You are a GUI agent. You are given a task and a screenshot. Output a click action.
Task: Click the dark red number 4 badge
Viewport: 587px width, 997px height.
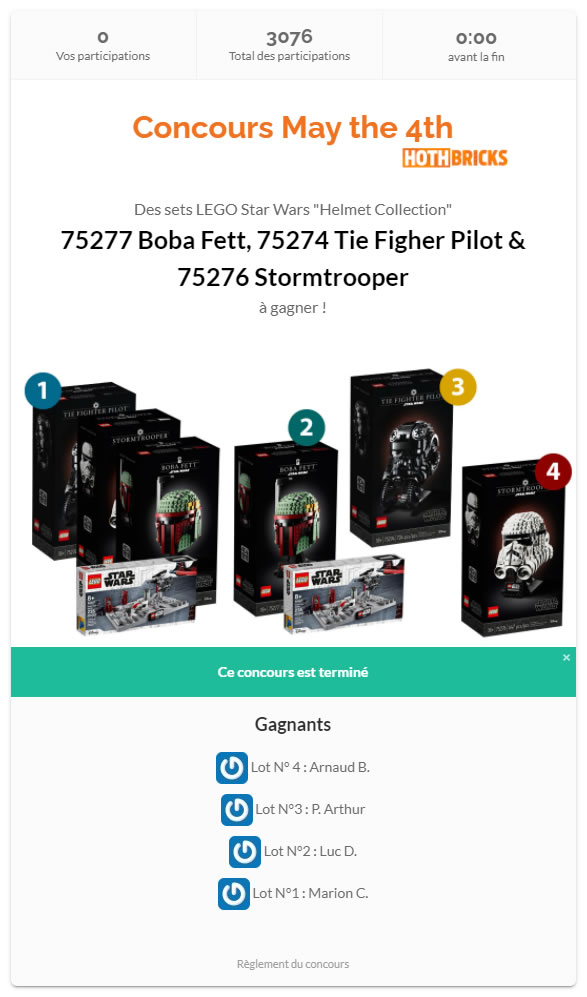tap(553, 471)
